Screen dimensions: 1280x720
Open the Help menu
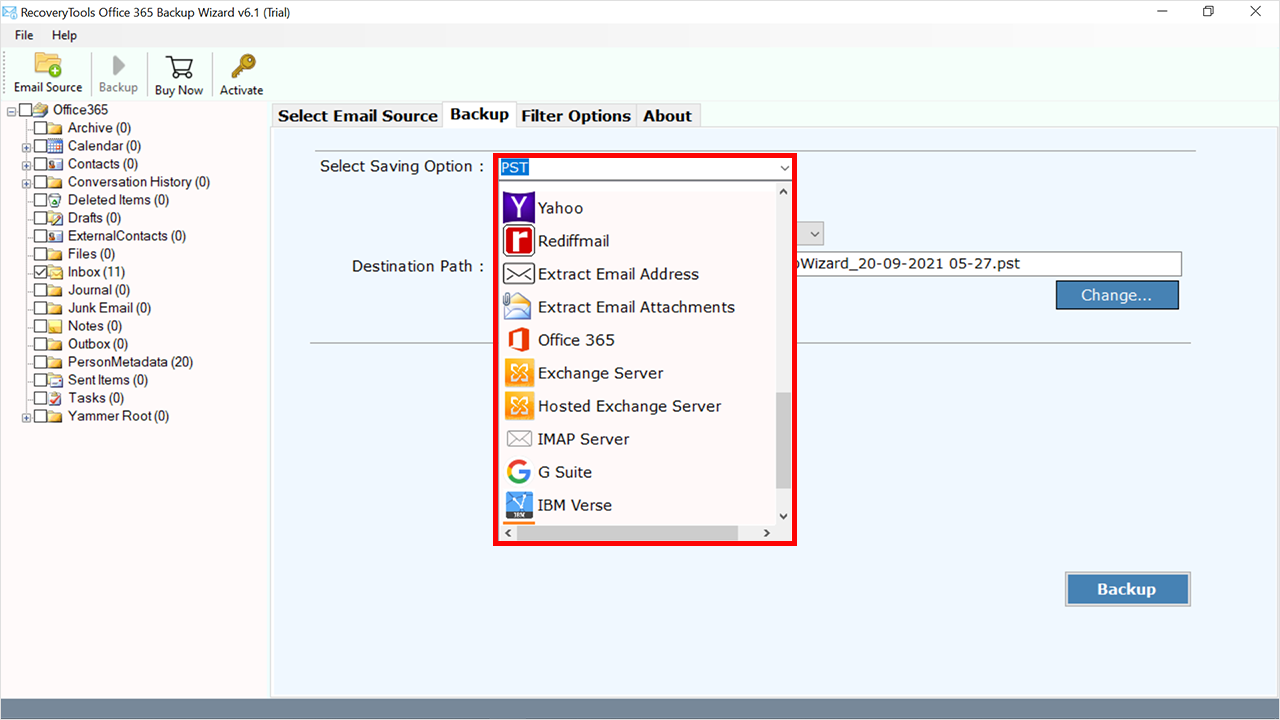click(64, 35)
